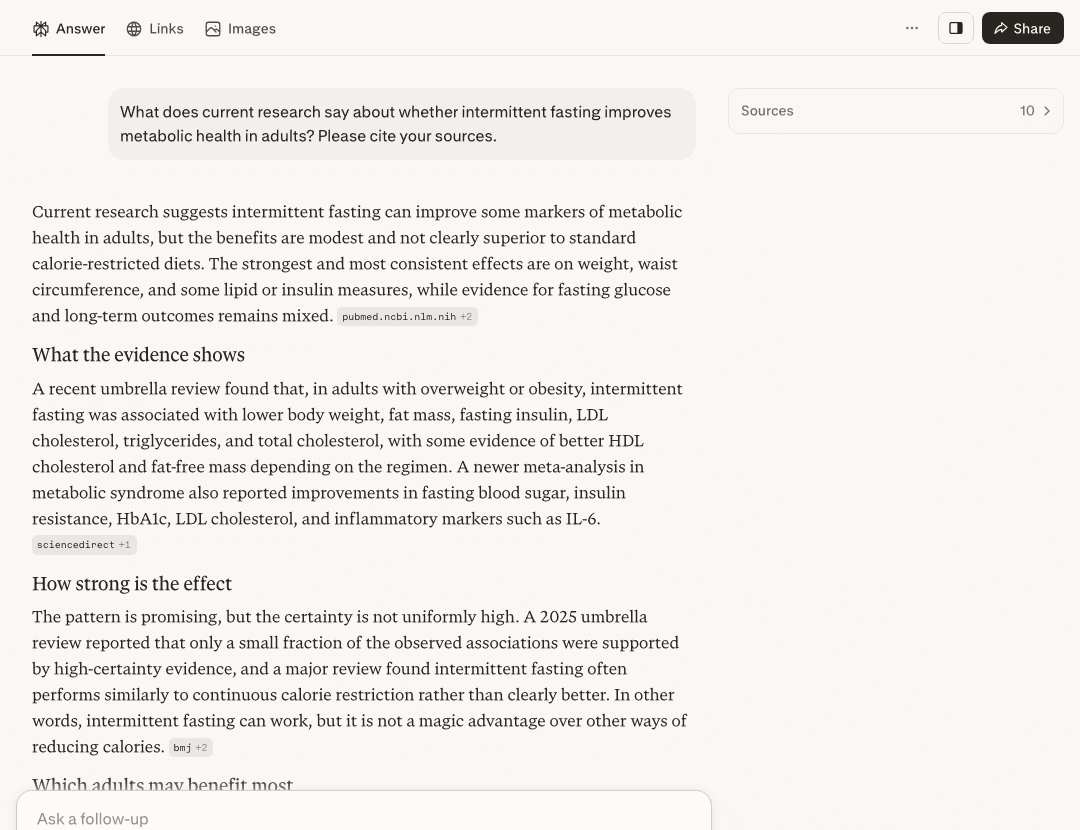
Task: Open the three-dot more options menu
Action: point(912,28)
